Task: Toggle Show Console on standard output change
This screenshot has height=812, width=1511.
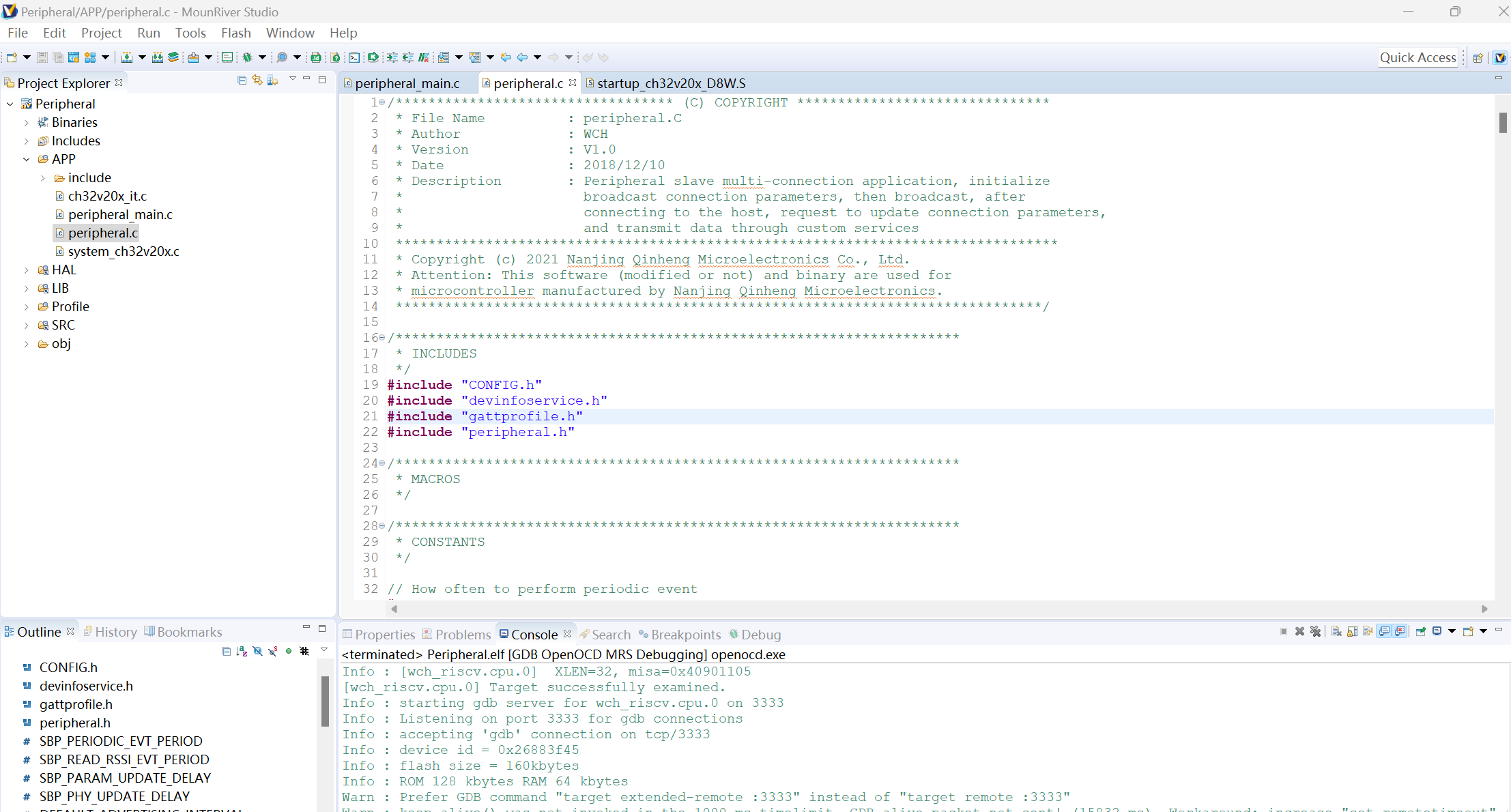Action: [1383, 632]
